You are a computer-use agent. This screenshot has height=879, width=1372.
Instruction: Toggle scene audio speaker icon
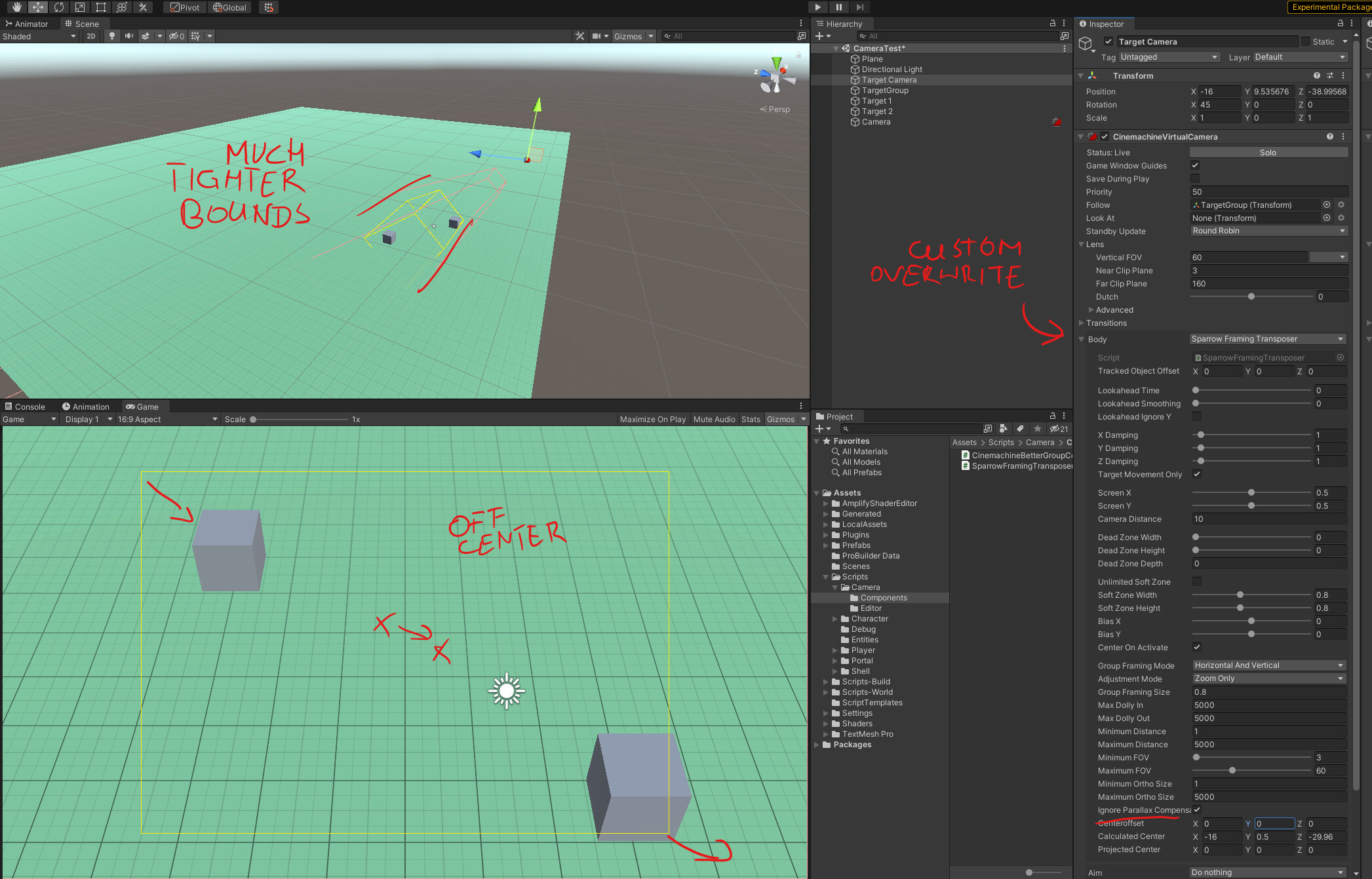[x=128, y=36]
